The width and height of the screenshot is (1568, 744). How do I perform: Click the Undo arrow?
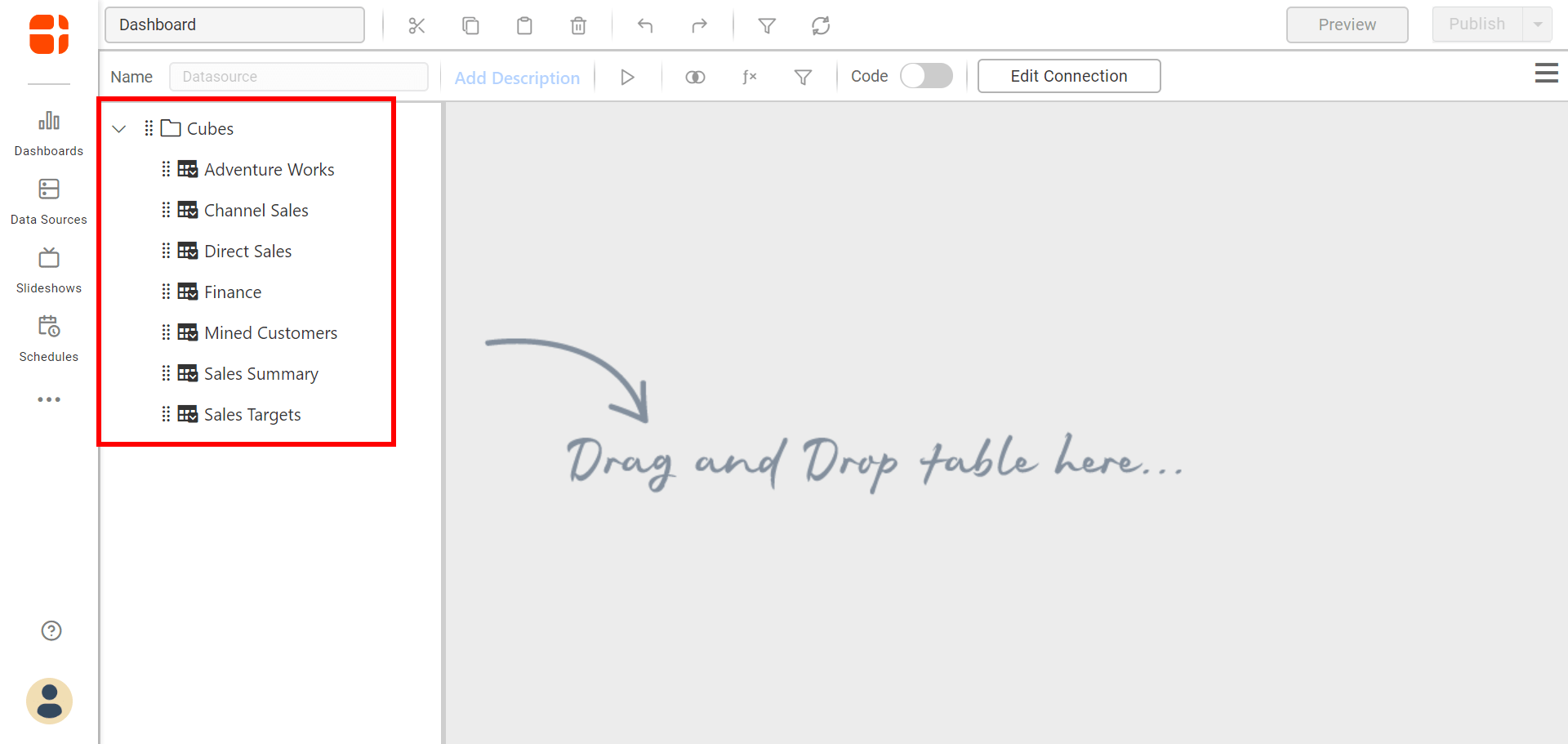coord(645,26)
